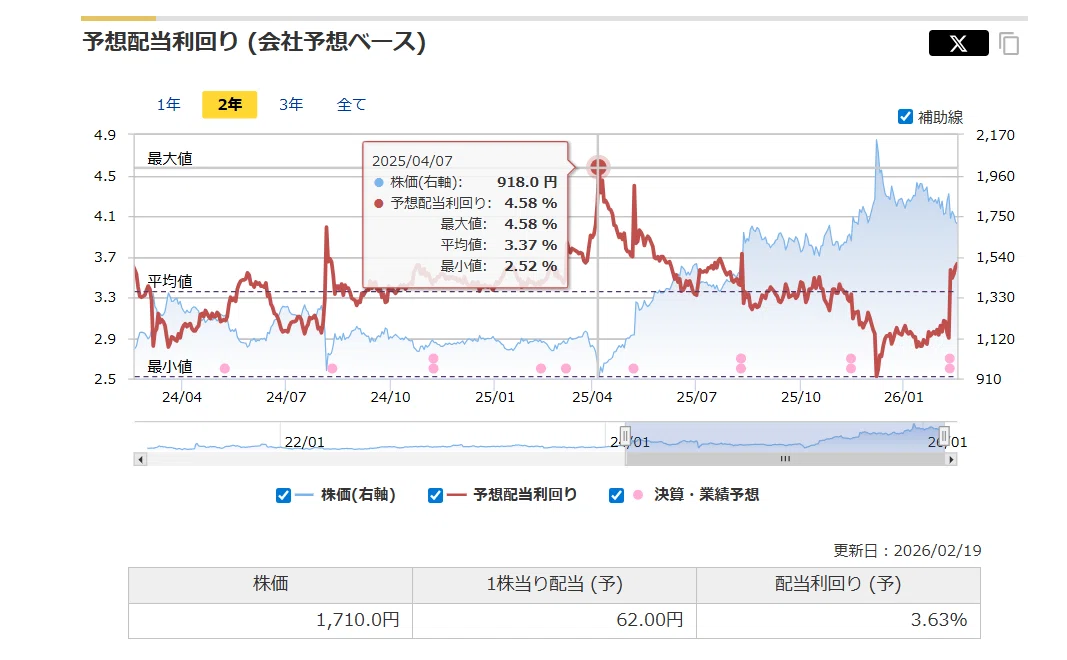Image resolution: width=1067 pixels, height=660 pixels.
Task: Click the 配当利回り (予) column header
Action: pyautogui.click(x=838, y=584)
